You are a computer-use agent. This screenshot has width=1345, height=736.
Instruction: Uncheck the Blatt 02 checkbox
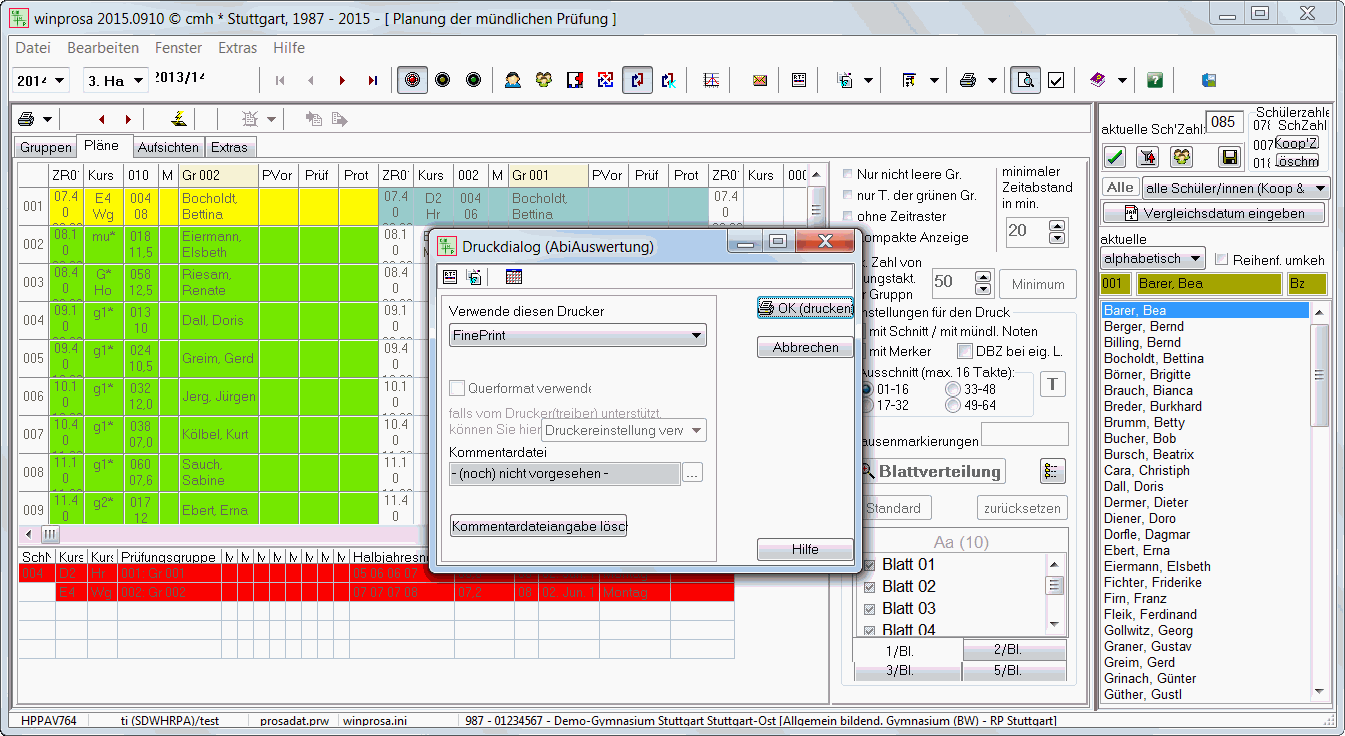[x=869, y=587]
